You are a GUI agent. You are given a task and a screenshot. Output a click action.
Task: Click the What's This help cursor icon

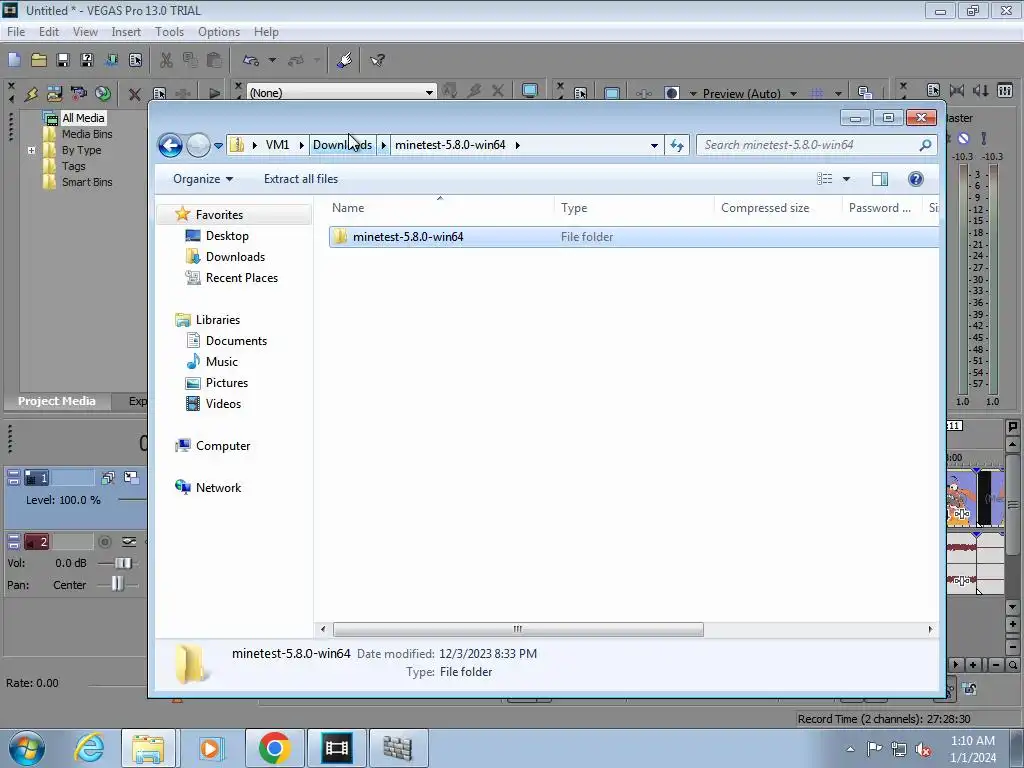tap(377, 60)
